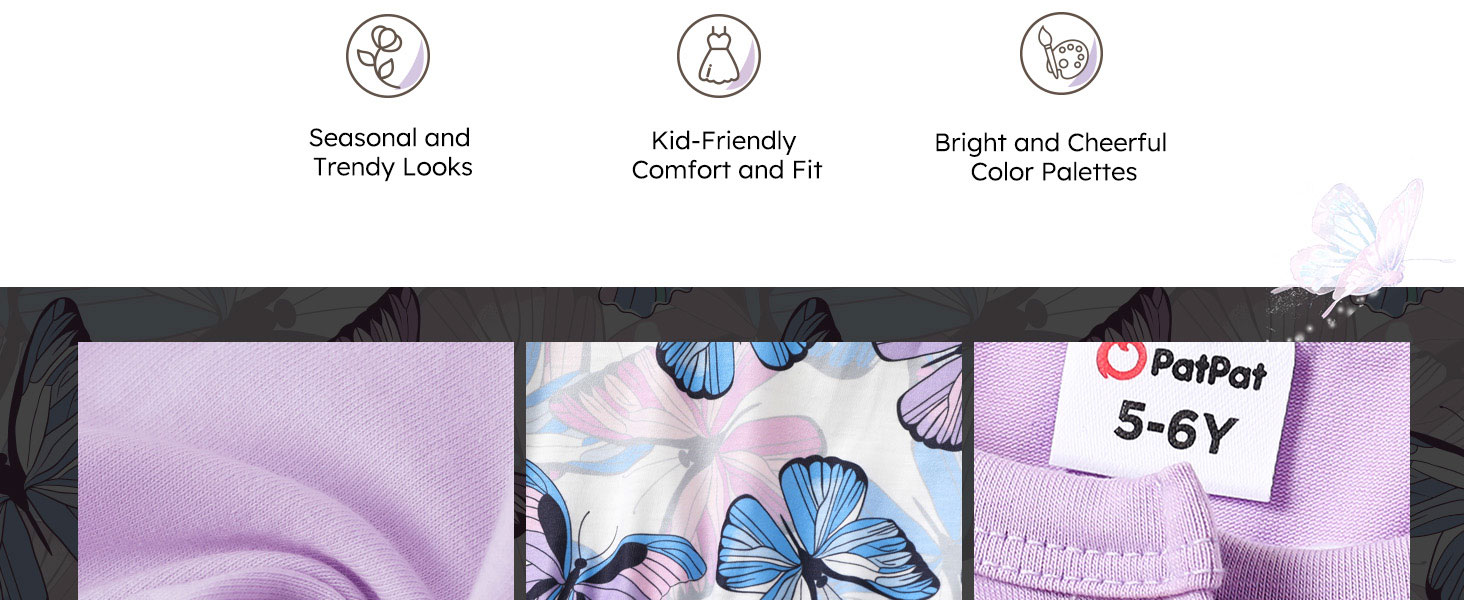The height and width of the screenshot is (600, 1464).
Task: Select the "Seasonal and Trendy Looks" text
Action: [x=391, y=152]
